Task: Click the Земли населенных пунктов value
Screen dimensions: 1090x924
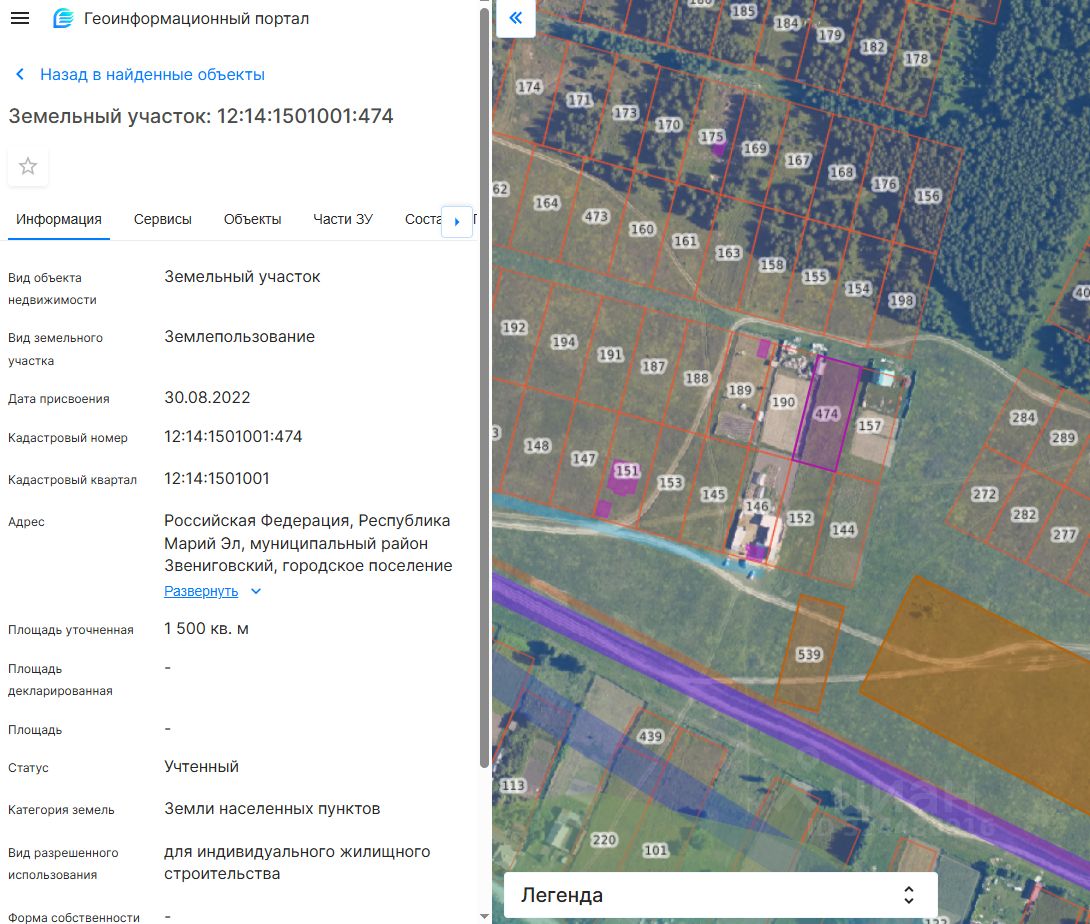Action: click(x=272, y=809)
